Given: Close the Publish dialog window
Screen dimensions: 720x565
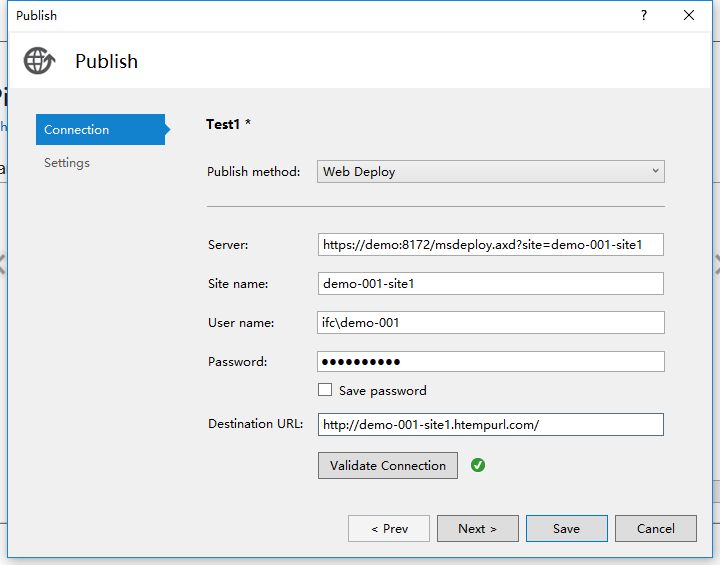Looking at the screenshot, I should pyautogui.click(x=689, y=15).
